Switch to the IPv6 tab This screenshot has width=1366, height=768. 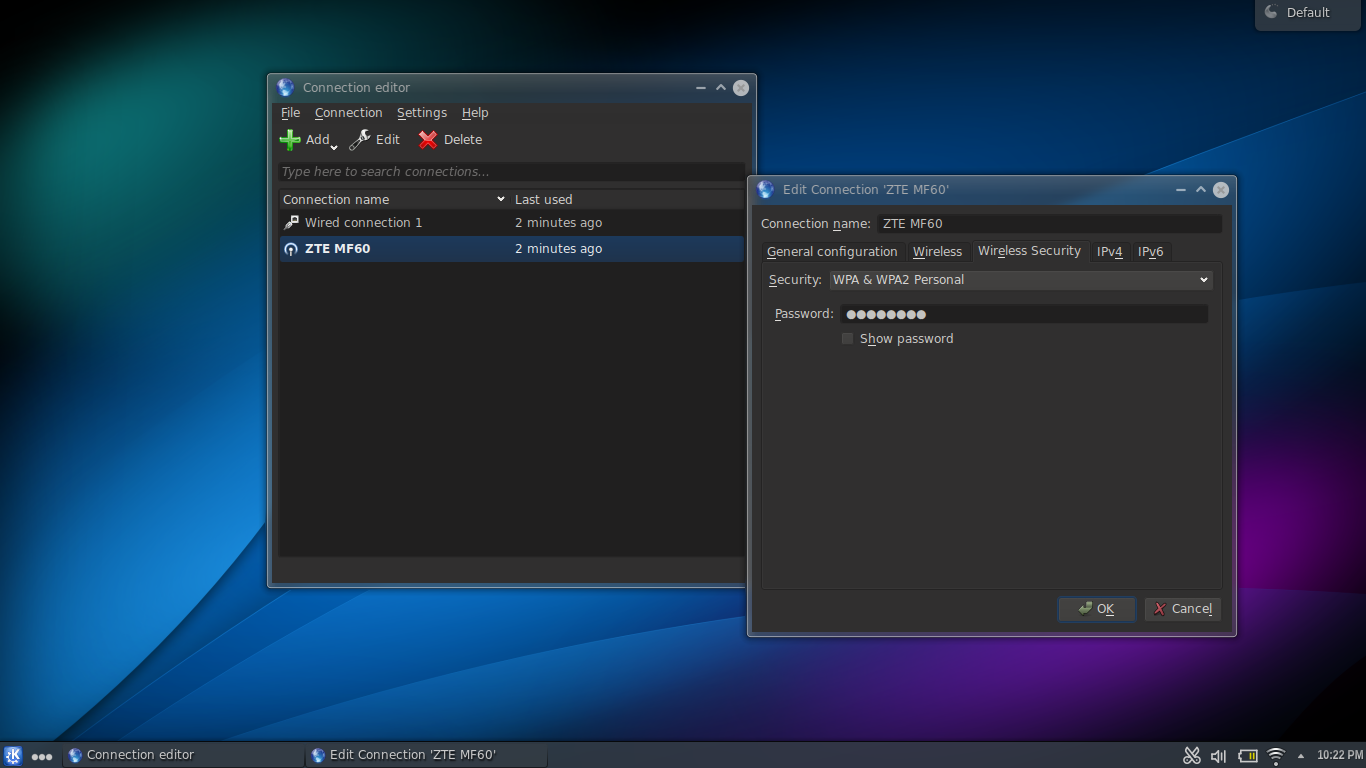(x=1151, y=252)
